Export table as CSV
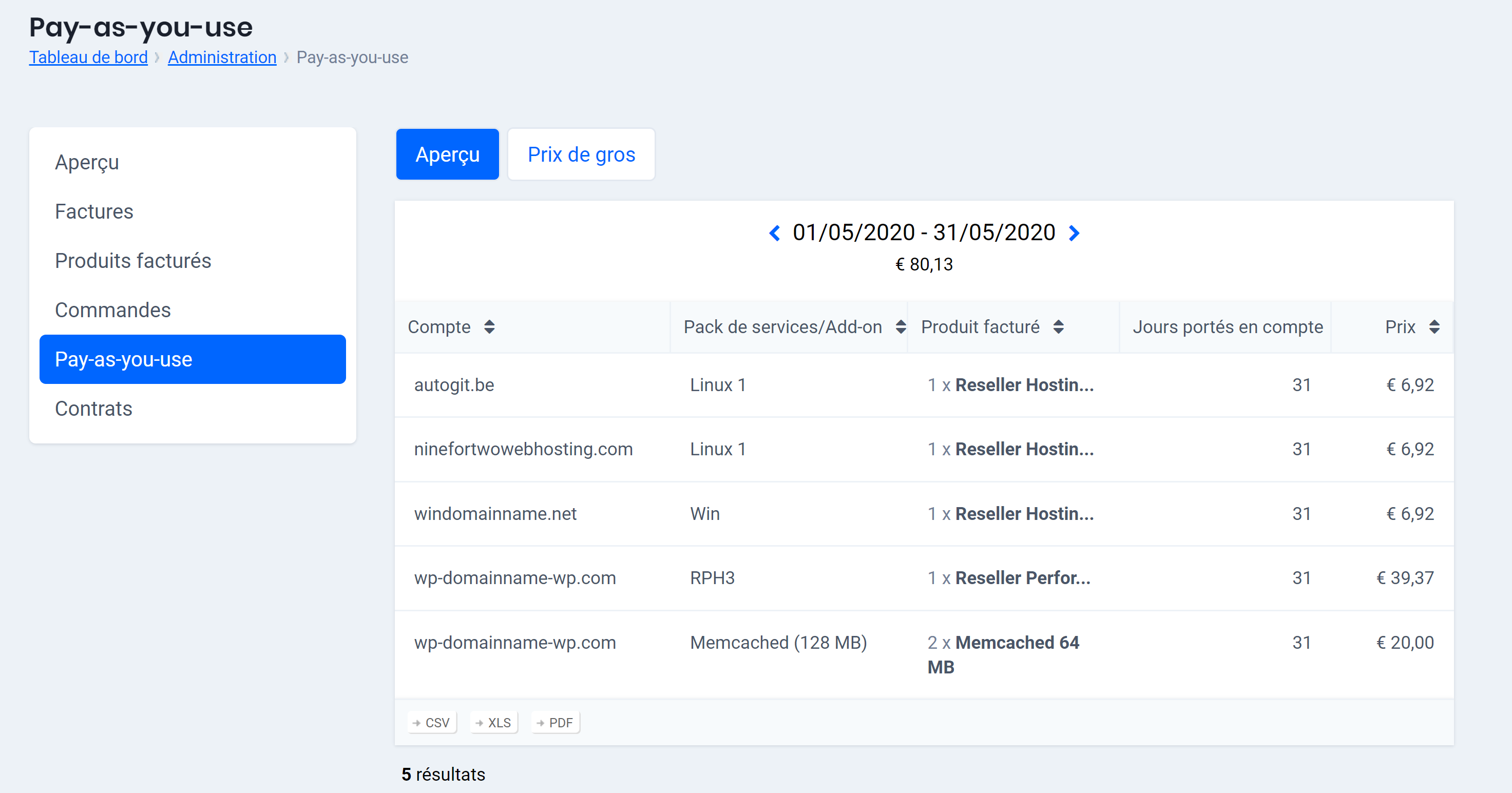Viewport: 1512px width, 793px height. coord(432,723)
